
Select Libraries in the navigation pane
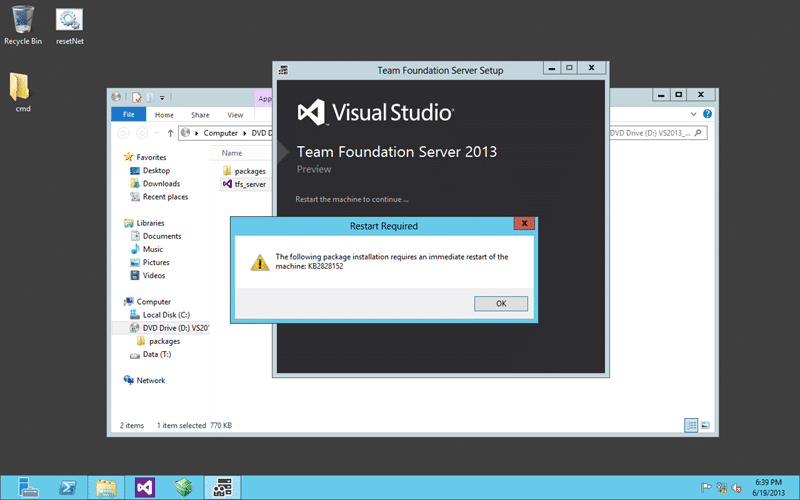coord(144,223)
